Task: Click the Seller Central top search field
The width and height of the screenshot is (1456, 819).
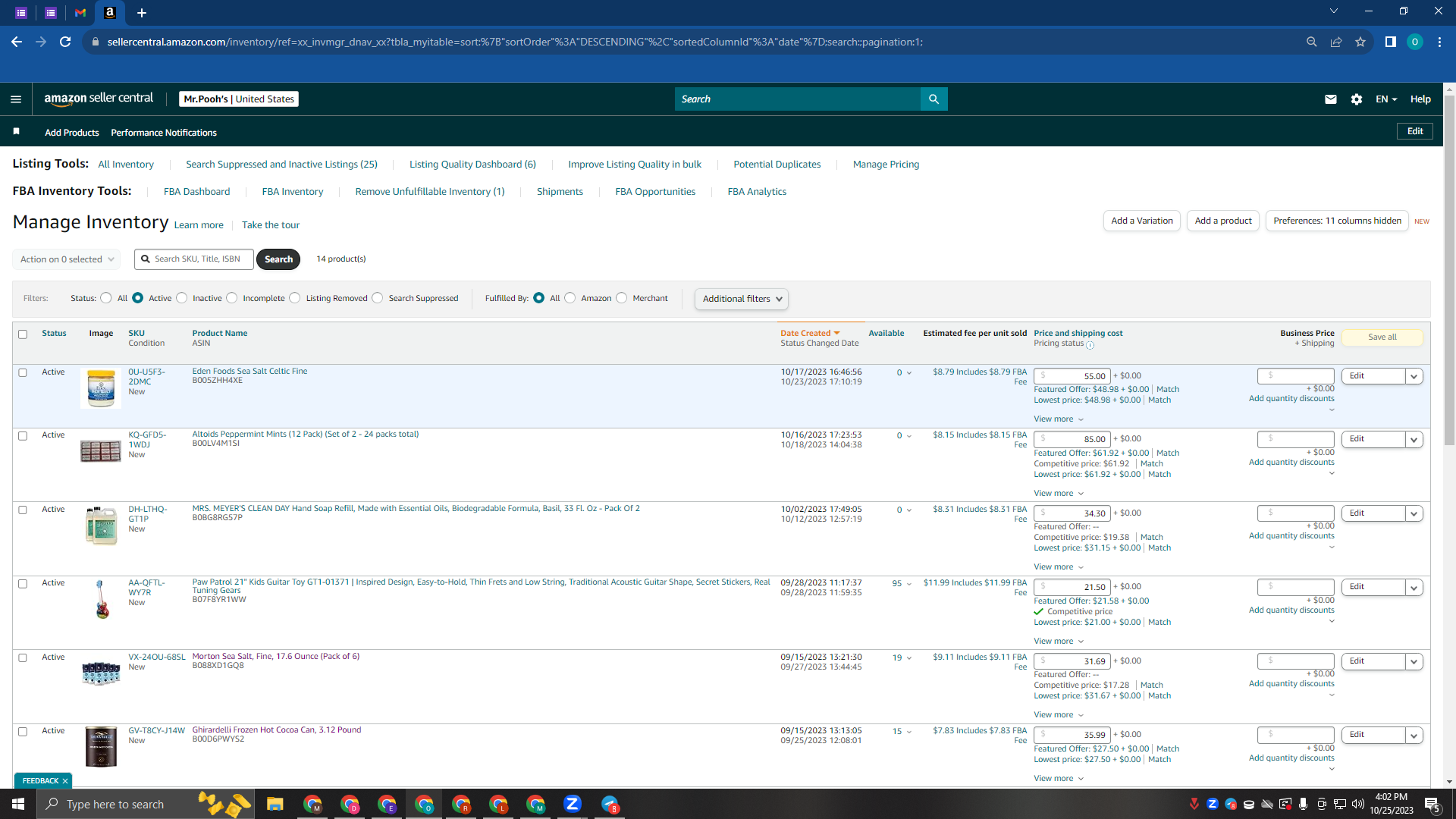Action: point(797,99)
